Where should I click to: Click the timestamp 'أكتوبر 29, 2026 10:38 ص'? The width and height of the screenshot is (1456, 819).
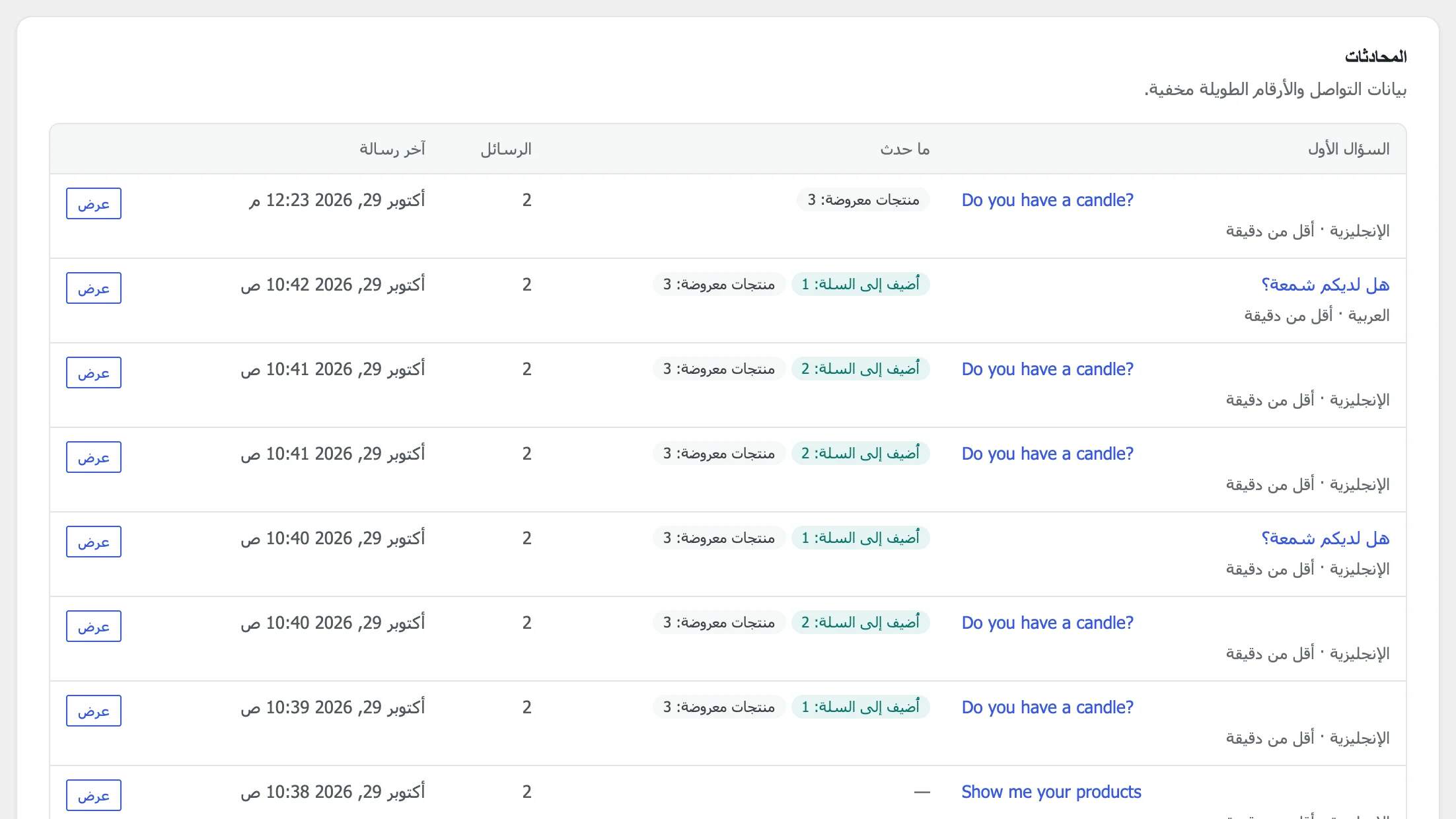333,792
